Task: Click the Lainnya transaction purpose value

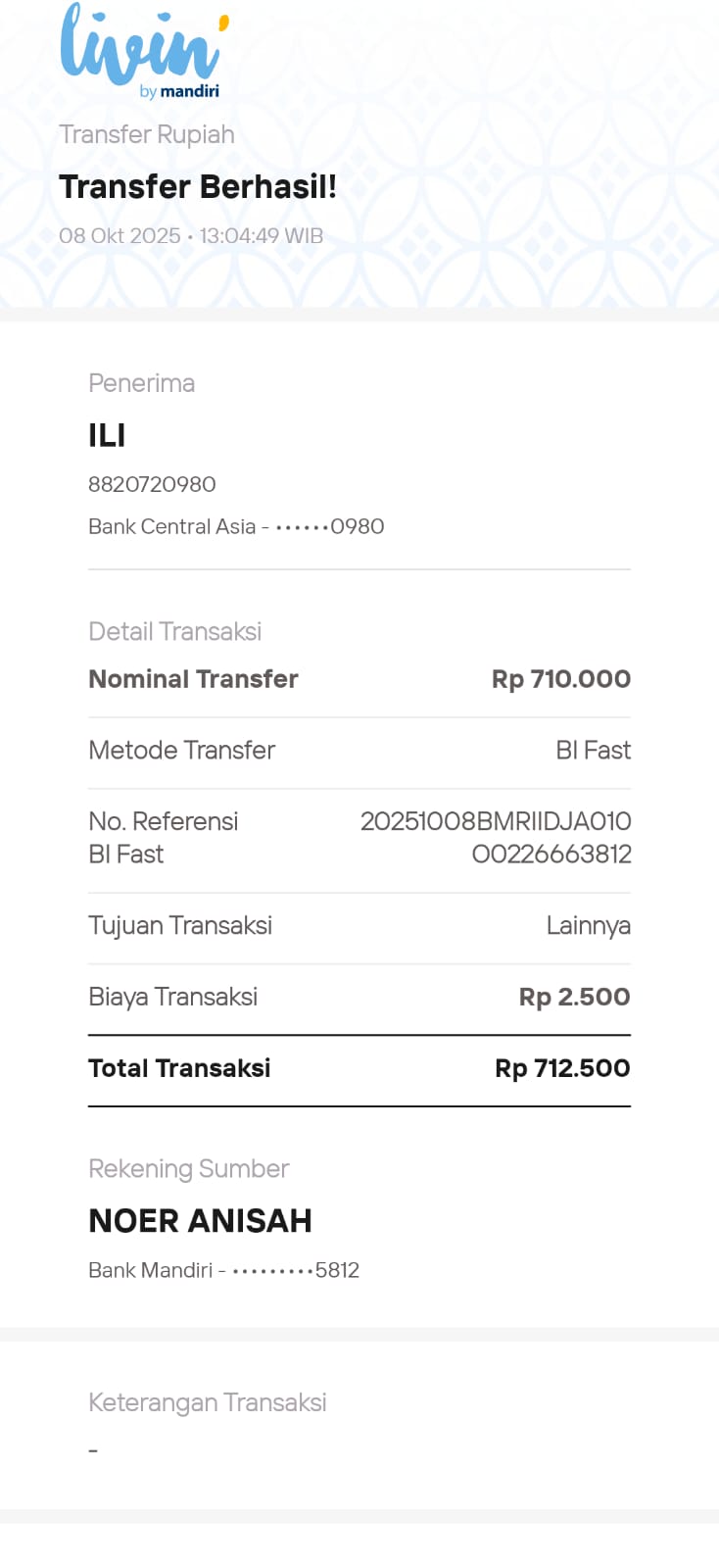Action: coord(588,925)
